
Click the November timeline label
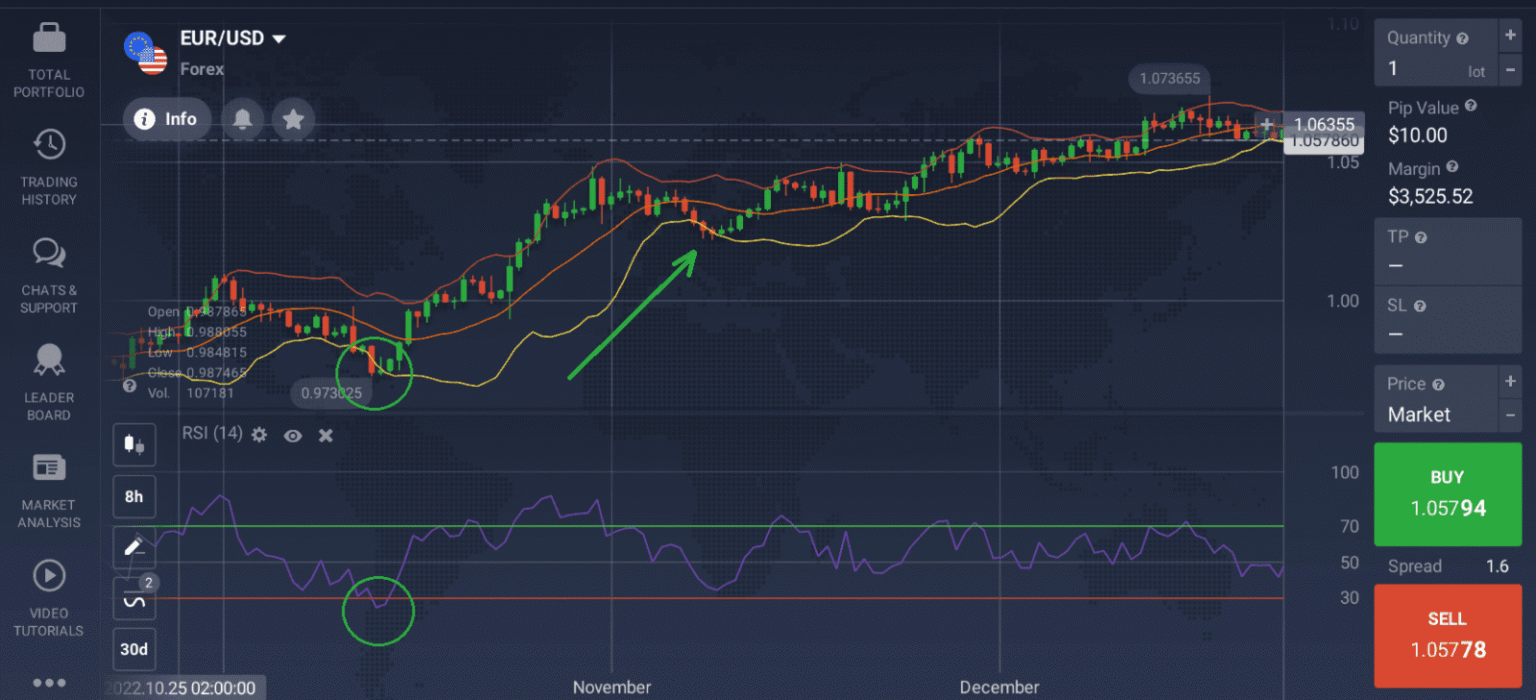click(x=612, y=688)
